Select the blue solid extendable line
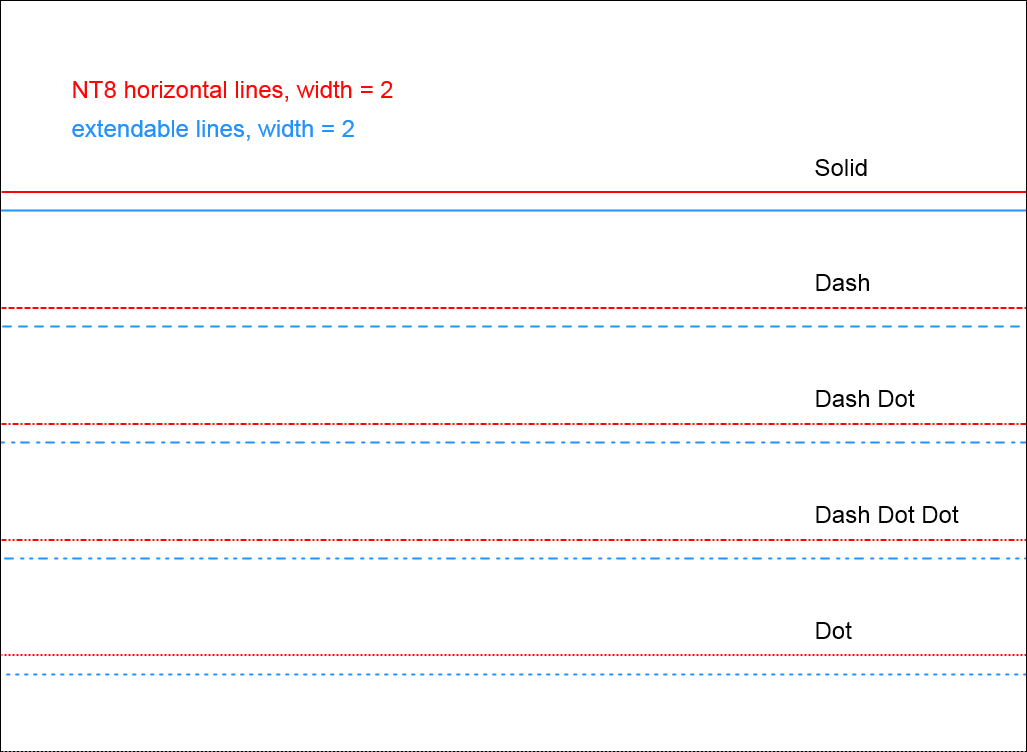1027x752 pixels. (500, 211)
